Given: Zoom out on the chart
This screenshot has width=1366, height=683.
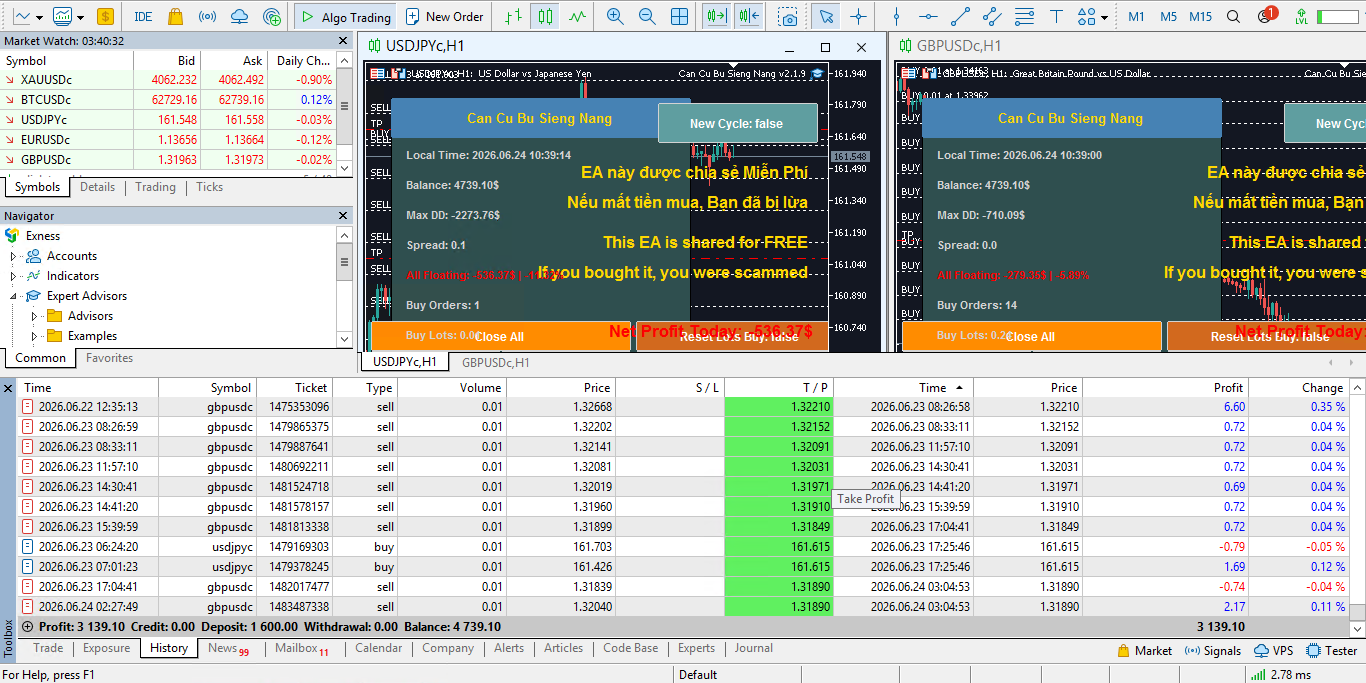Looking at the screenshot, I should (x=647, y=16).
